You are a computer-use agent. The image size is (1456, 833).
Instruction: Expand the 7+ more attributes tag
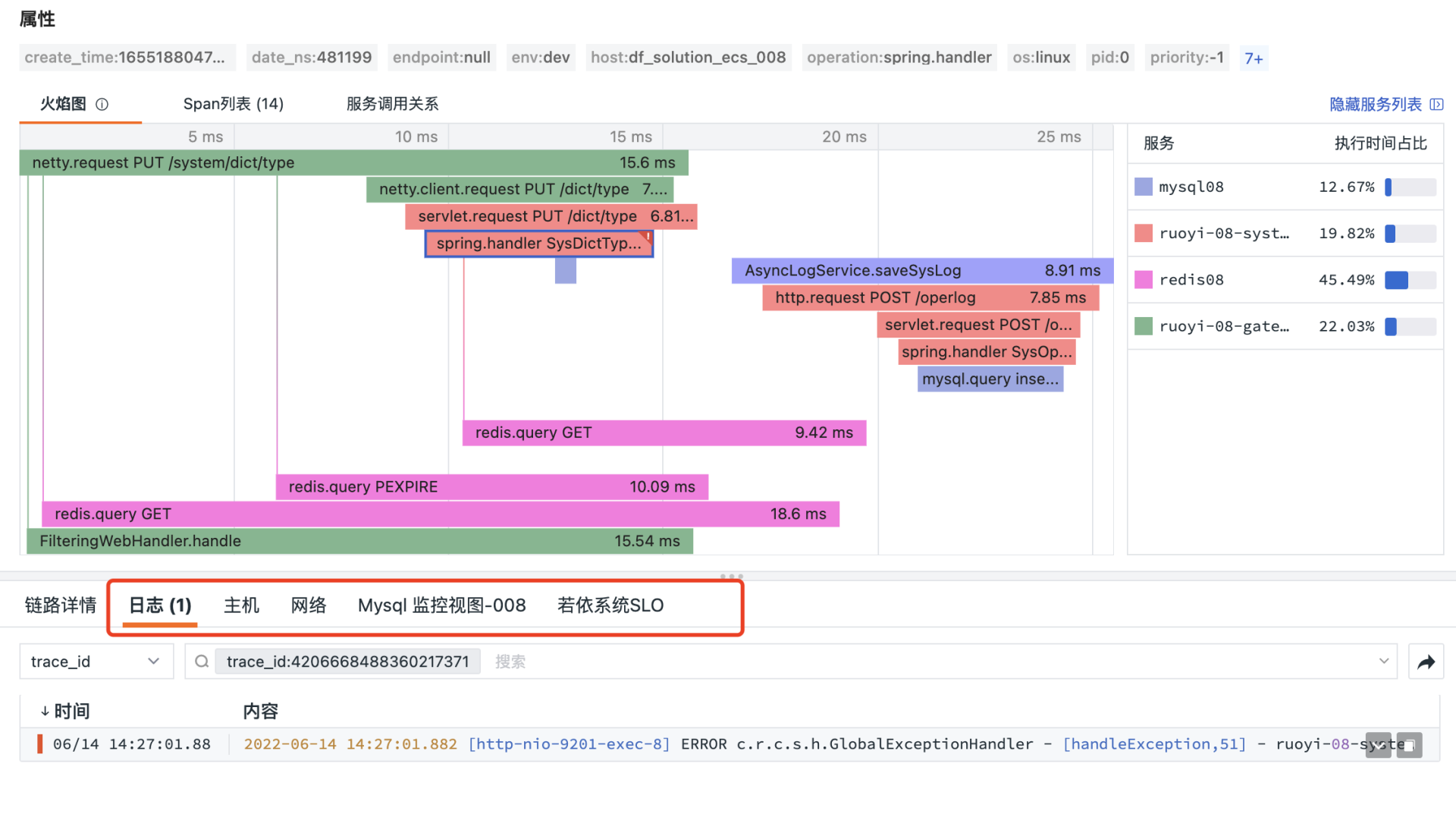coord(1254,58)
